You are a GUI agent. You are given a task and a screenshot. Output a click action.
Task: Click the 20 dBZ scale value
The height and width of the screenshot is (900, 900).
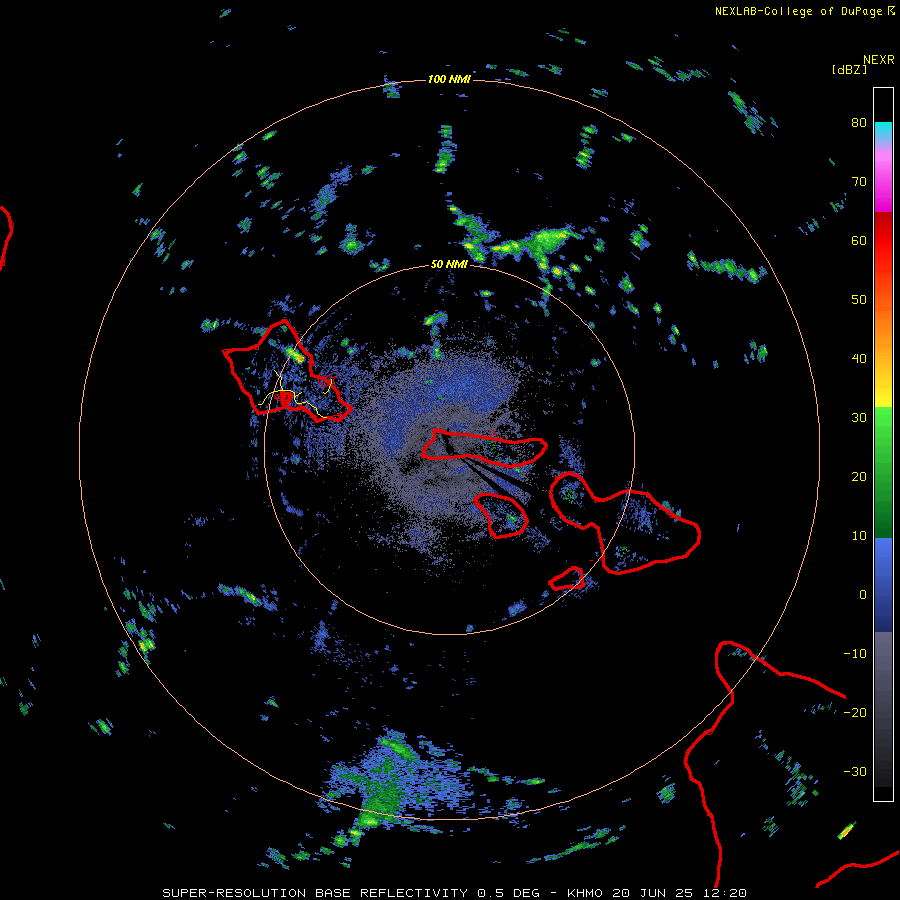click(859, 477)
